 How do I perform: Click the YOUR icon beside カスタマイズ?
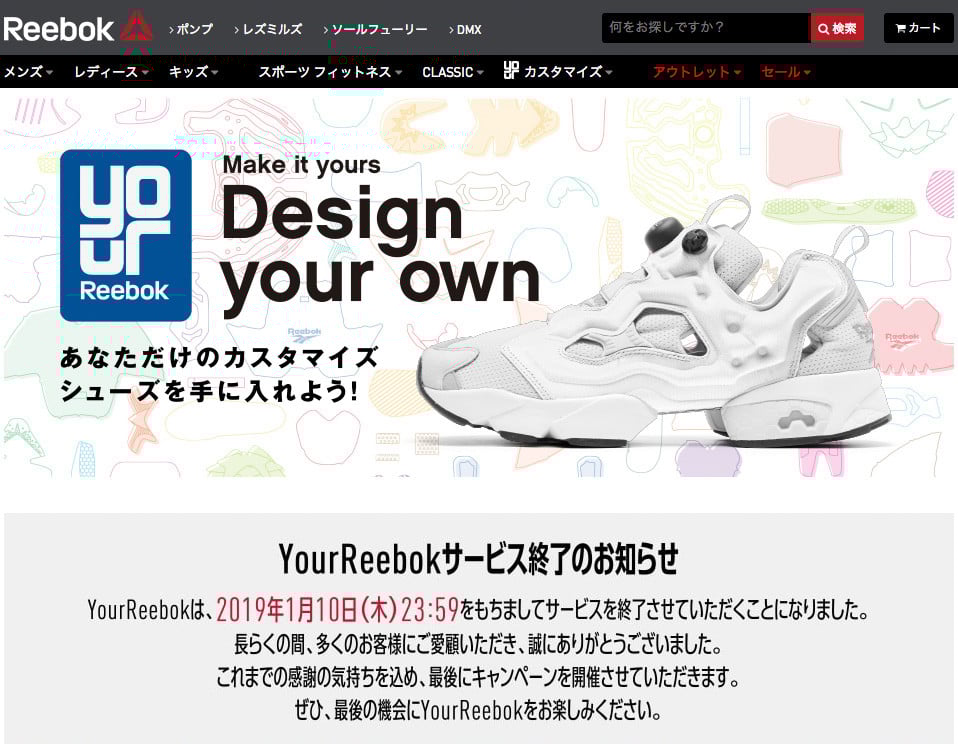[x=511, y=71]
